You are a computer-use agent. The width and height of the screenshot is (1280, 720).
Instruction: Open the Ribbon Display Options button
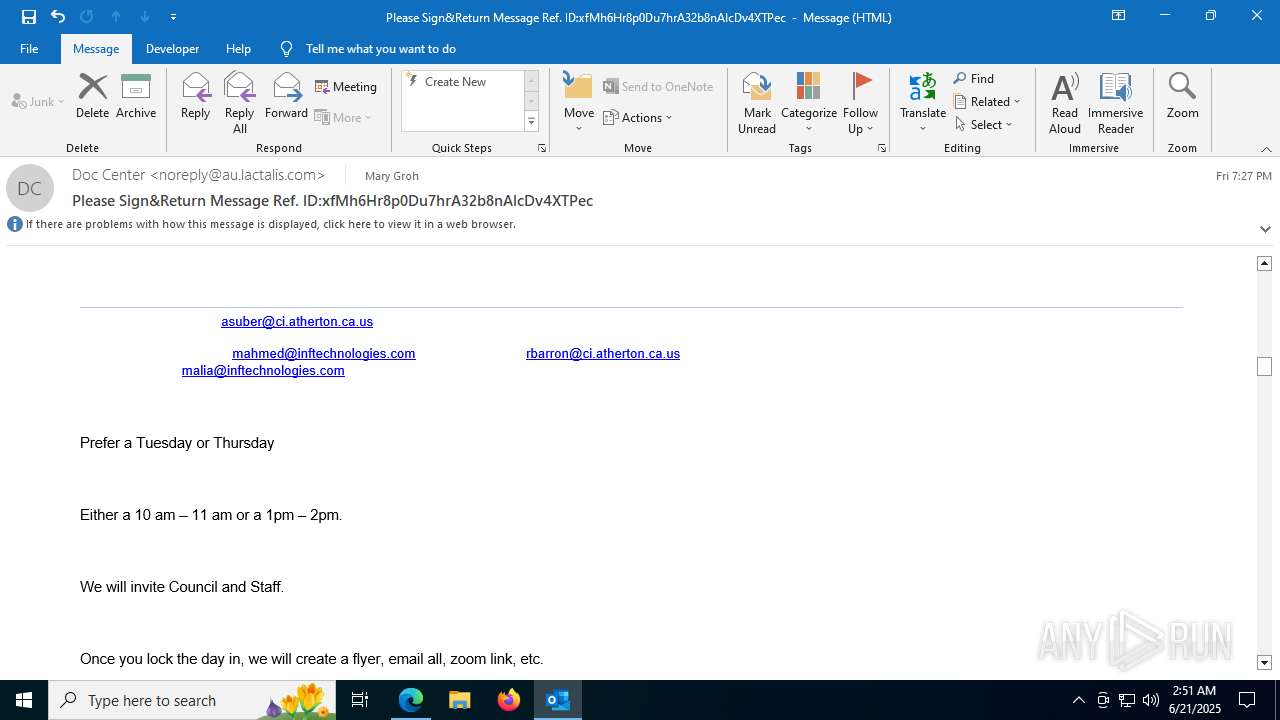1119,16
